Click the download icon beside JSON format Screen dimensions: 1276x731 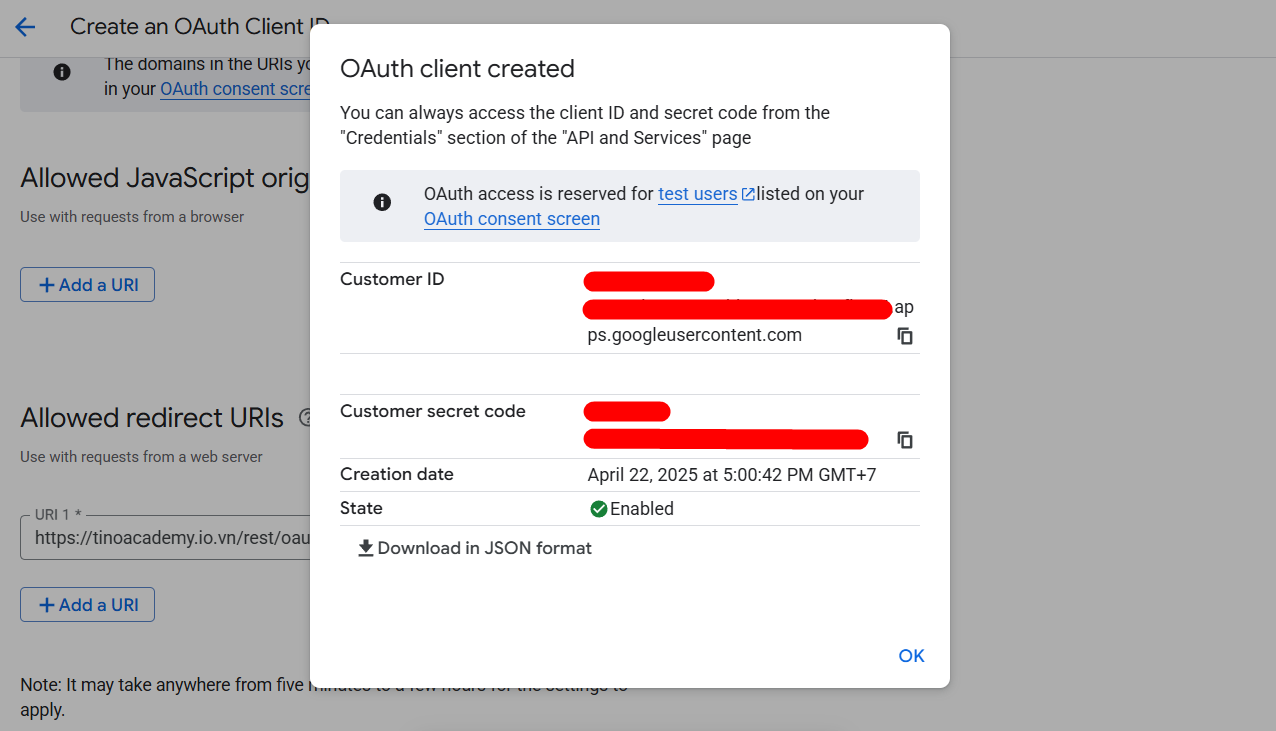[x=366, y=548]
